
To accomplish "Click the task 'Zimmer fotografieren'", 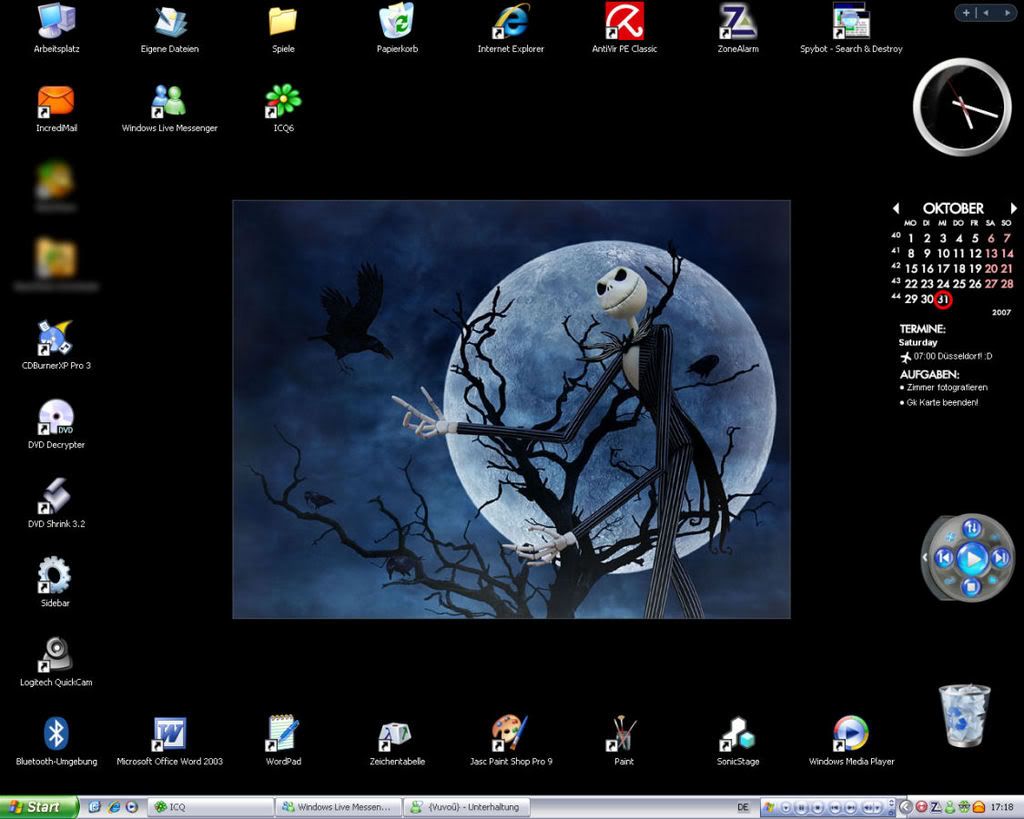I will click(x=944, y=387).
